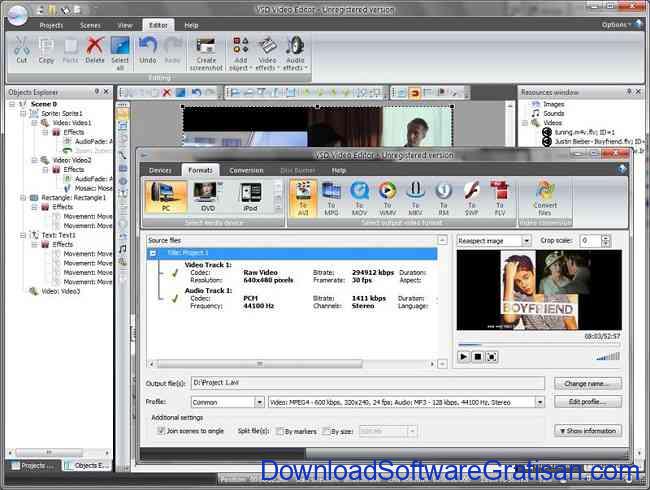Enable split By size checkbox
This screenshot has width=650, height=490.
pos(326,431)
